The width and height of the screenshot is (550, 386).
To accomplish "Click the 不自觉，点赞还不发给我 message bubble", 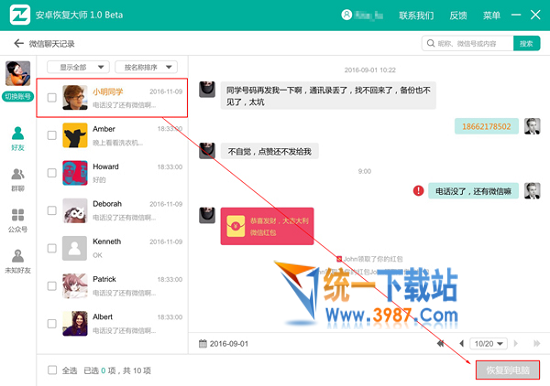I will click(x=269, y=151).
